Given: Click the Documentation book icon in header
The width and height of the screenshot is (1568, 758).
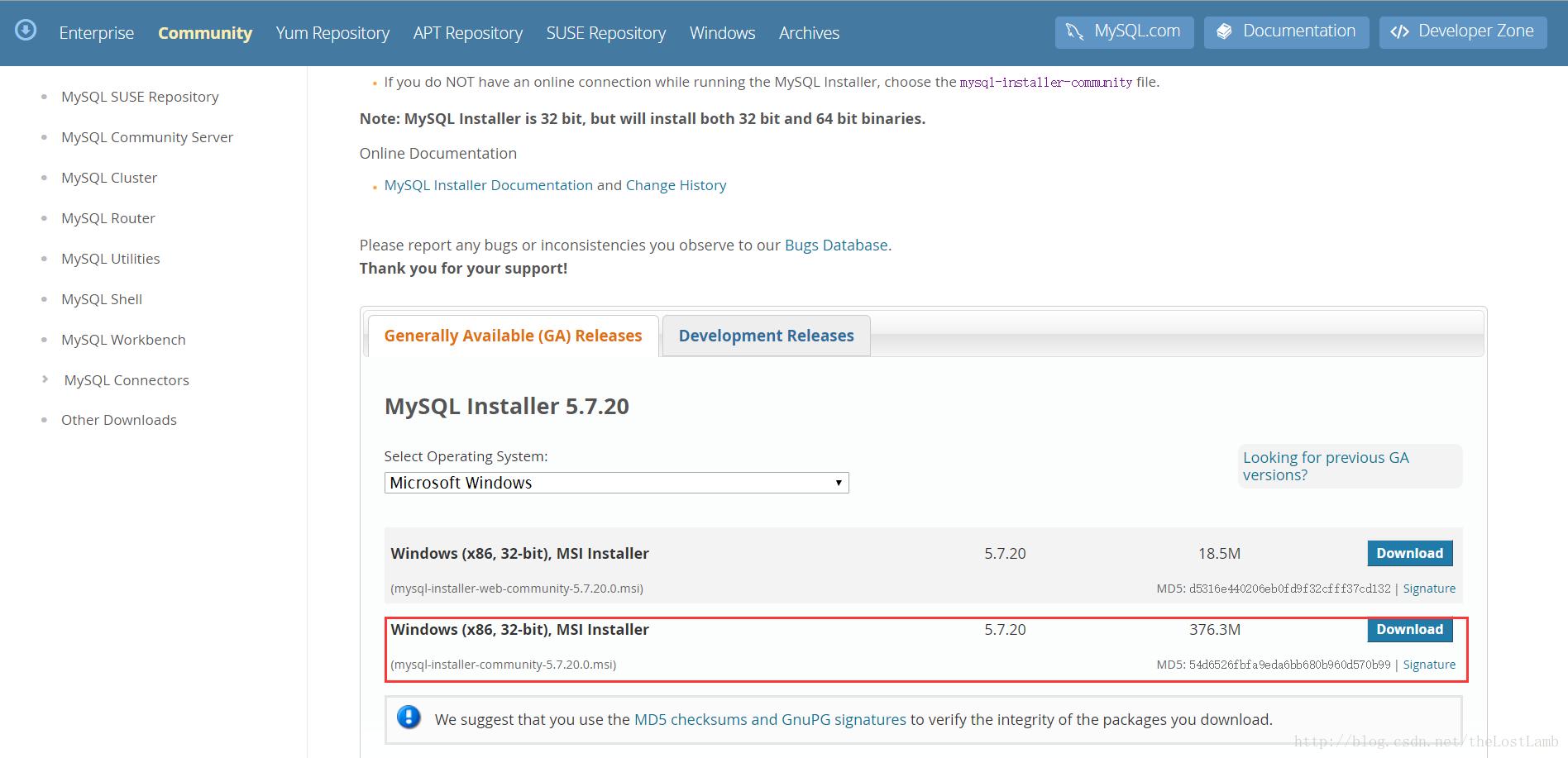Looking at the screenshot, I should (1226, 31).
